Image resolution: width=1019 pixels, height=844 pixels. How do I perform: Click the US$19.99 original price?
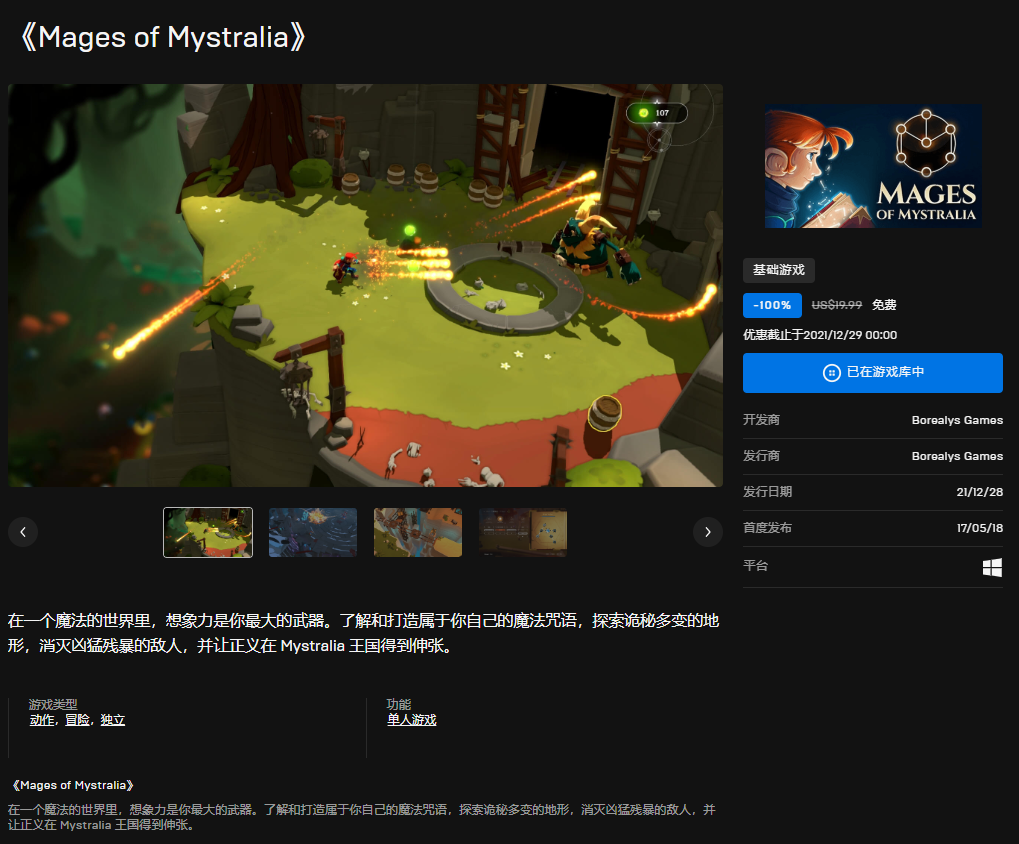[x=836, y=305]
